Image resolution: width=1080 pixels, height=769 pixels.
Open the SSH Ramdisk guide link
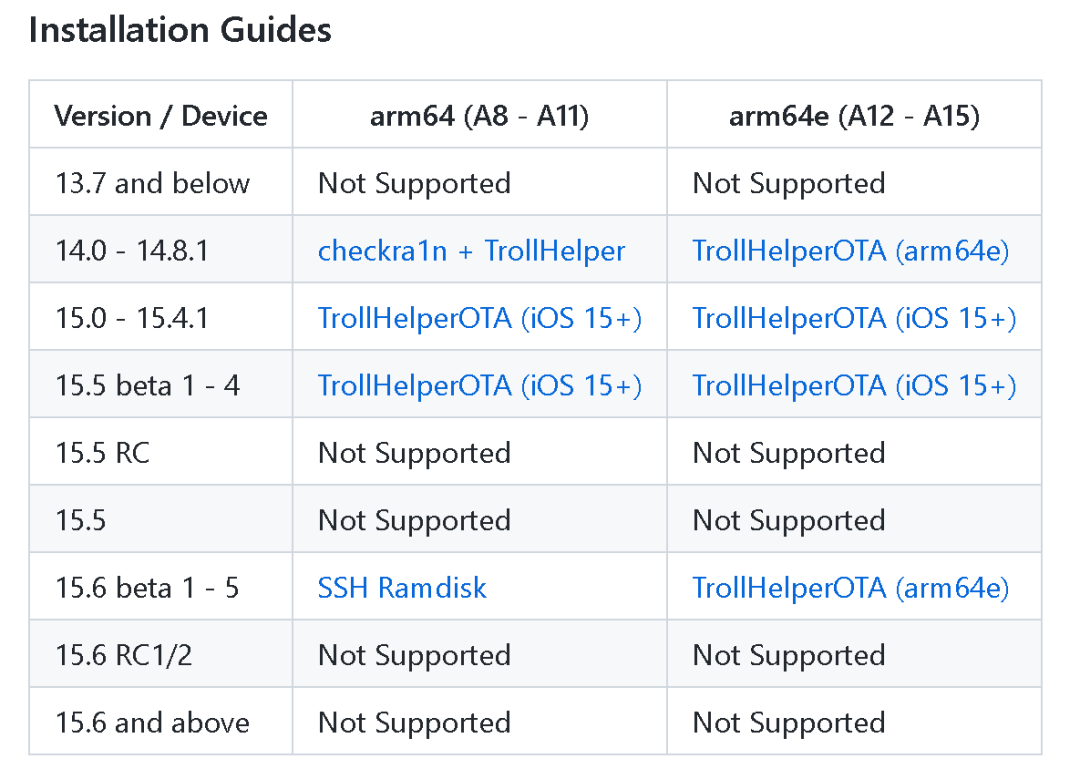pos(402,587)
